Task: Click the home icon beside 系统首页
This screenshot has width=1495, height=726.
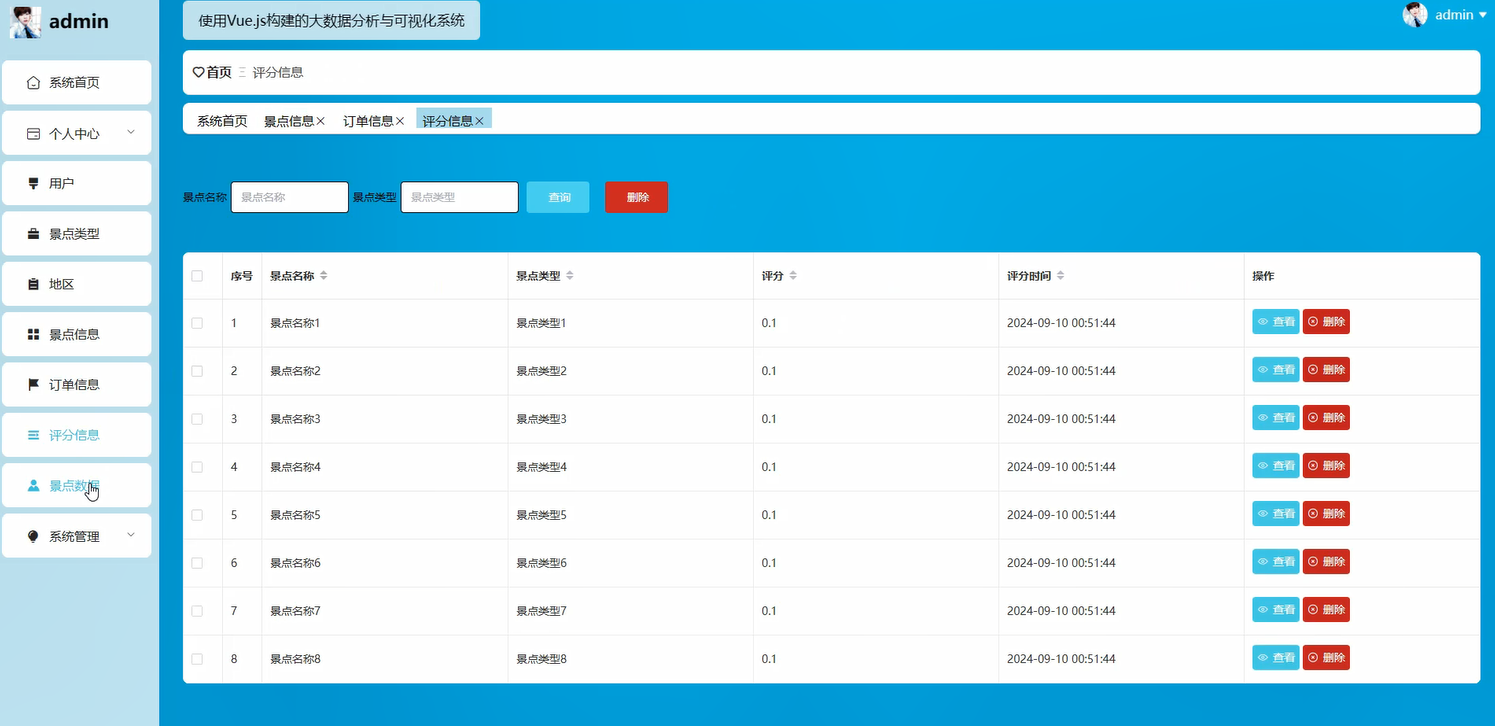Action: click(33, 83)
